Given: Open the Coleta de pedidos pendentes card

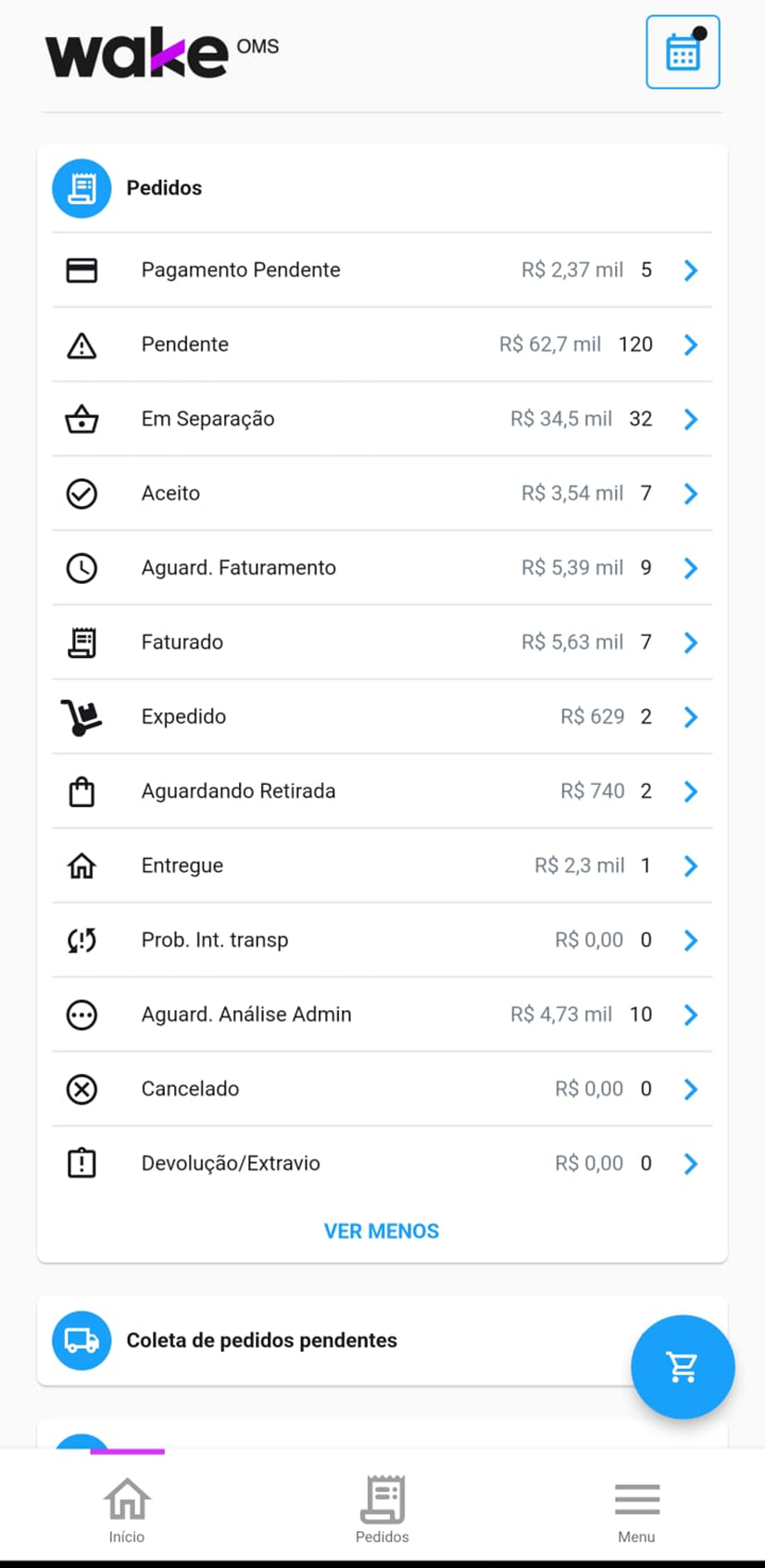Looking at the screenshot, I should (x=382, y=1341).
